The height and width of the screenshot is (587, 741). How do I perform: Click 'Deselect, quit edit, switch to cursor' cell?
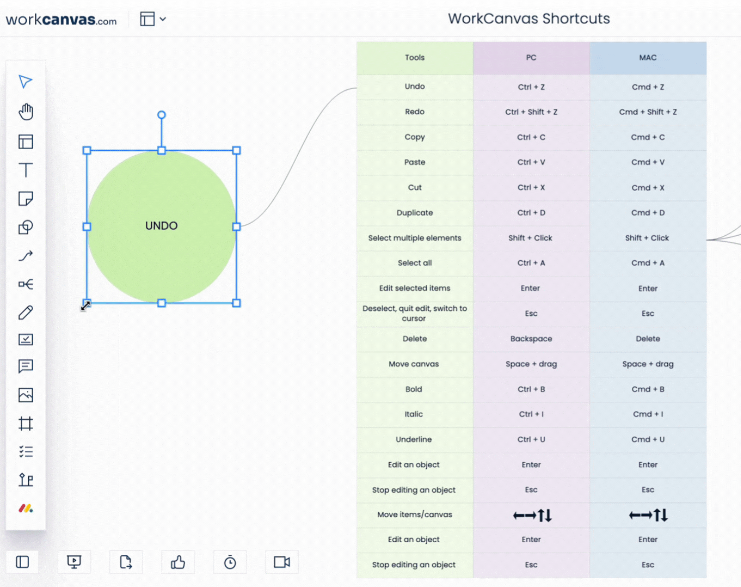(414, 313)
